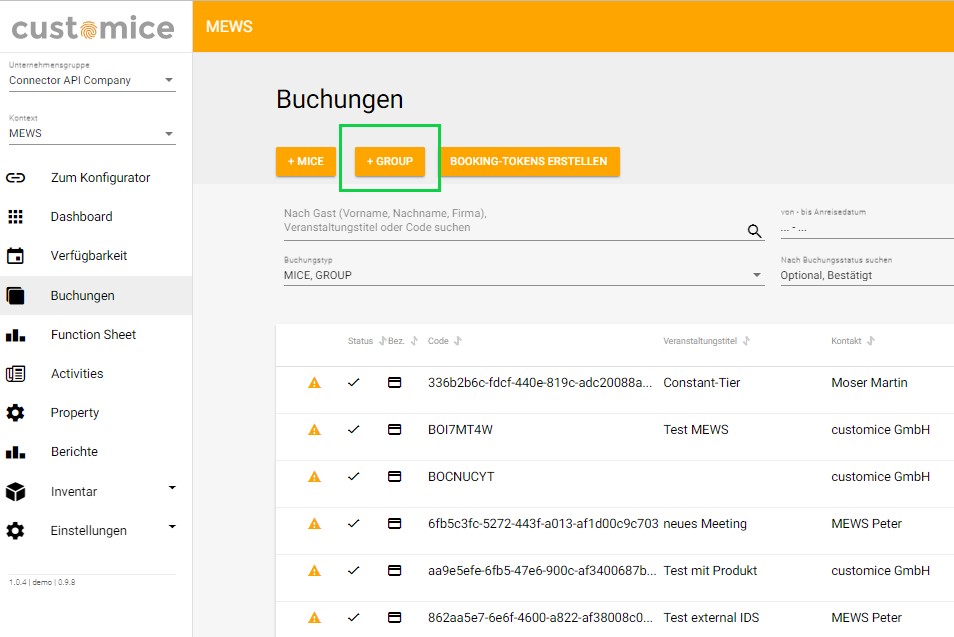
Task: Click event title neues Meeting
Action: pos(705,523)
